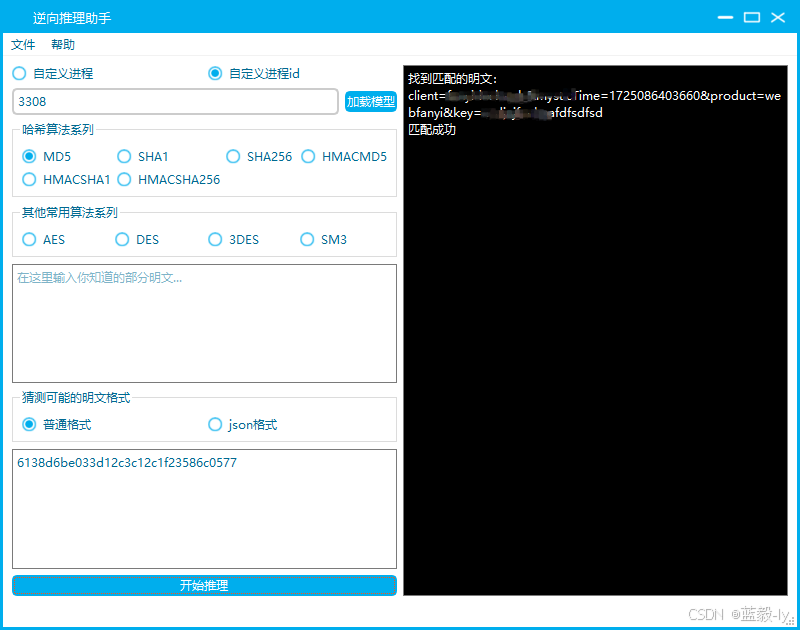This screenshot has width=800, height=630.
Task: Click the 开始推理 button
Action: coord(204,585)
